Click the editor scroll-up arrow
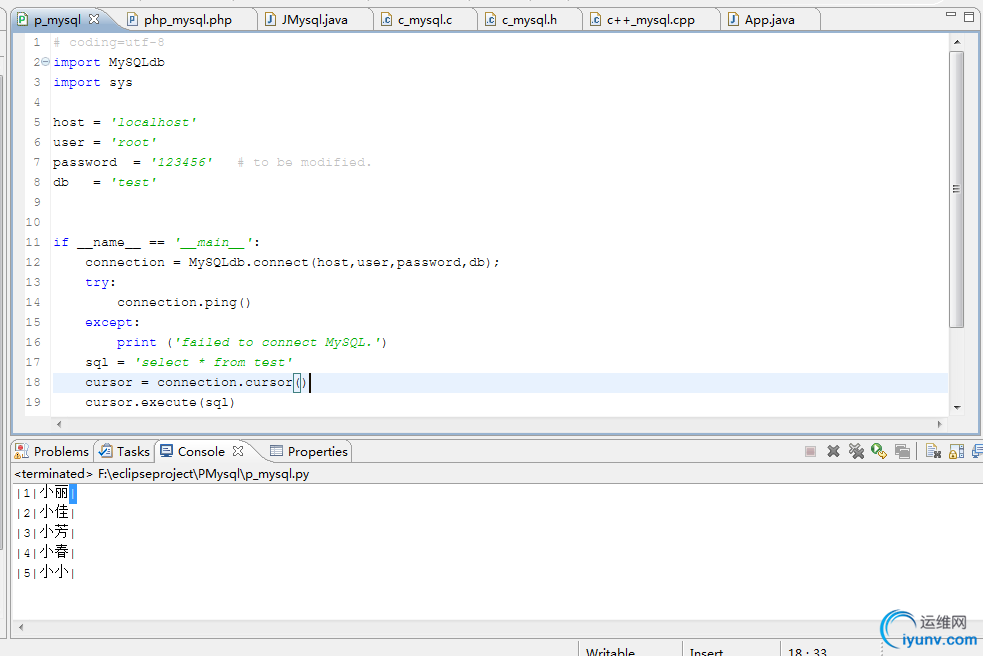Viewport: 983px width, 656px height. click(957, 42)
